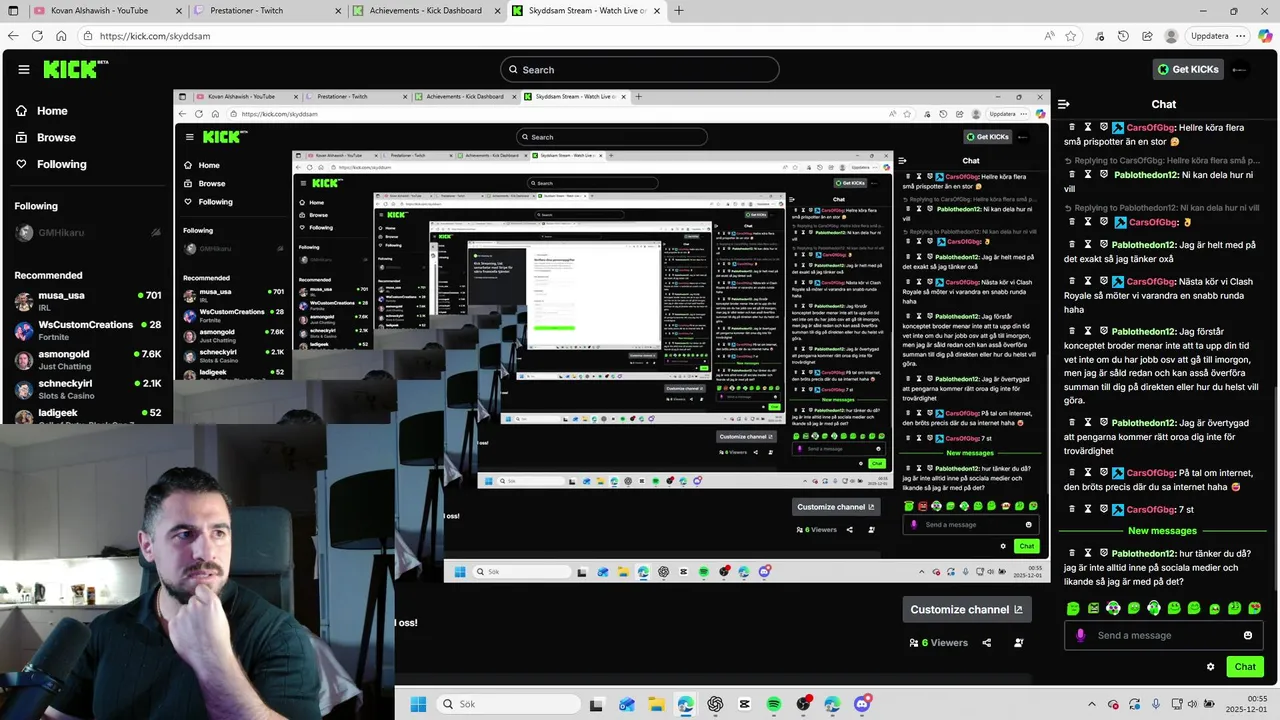
Task: Open the profile avatar menu beside Get KICKs
Action: [1241, 70]
